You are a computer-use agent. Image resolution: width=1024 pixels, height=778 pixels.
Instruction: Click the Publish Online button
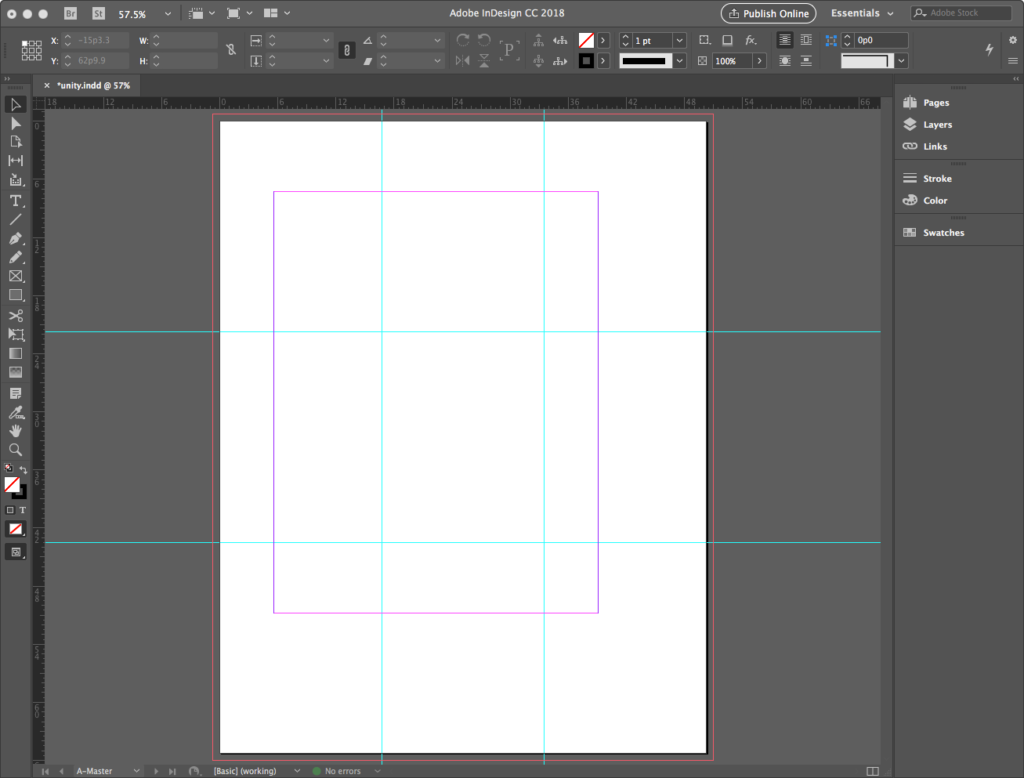(768, 14)
